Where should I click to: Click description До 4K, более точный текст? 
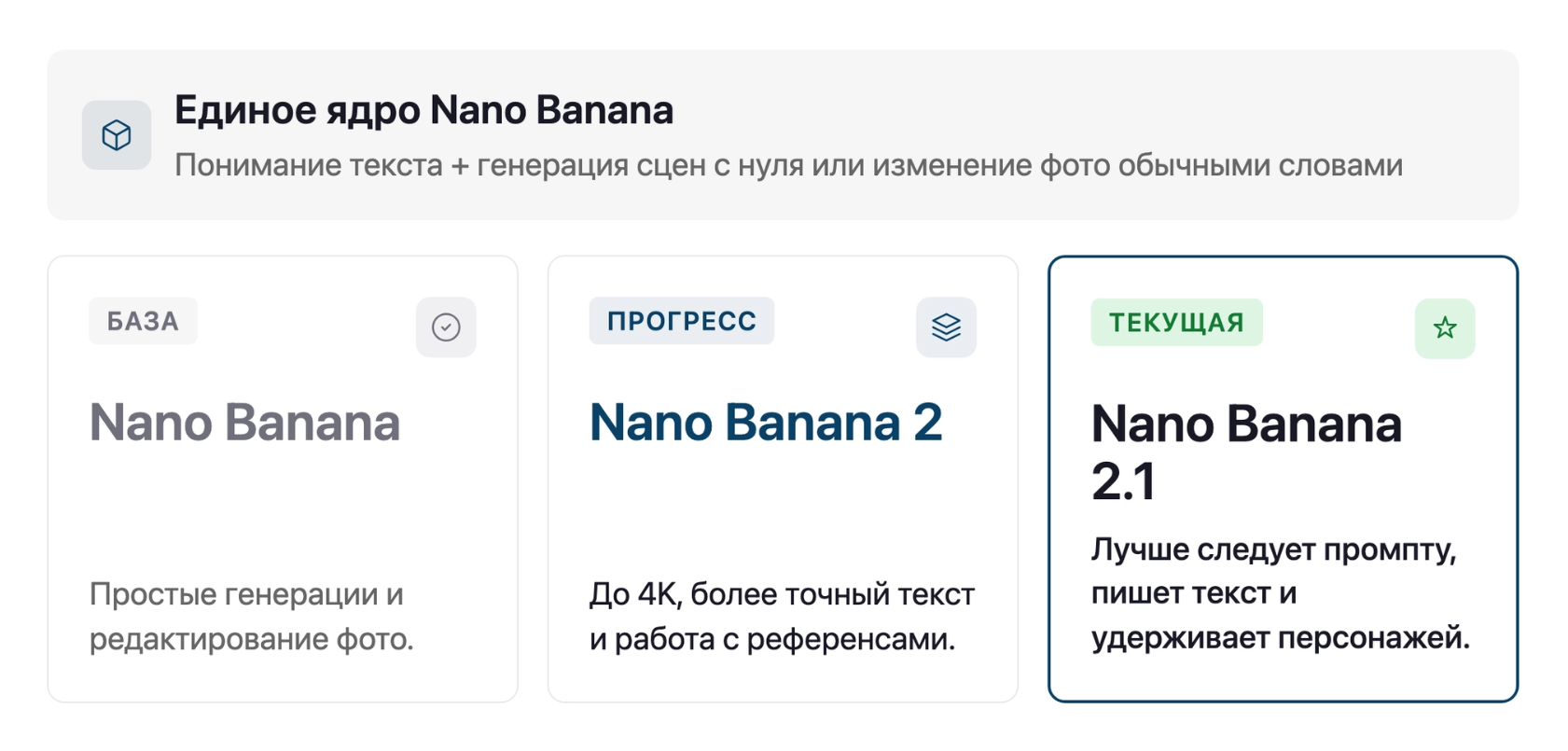[782, 594]
